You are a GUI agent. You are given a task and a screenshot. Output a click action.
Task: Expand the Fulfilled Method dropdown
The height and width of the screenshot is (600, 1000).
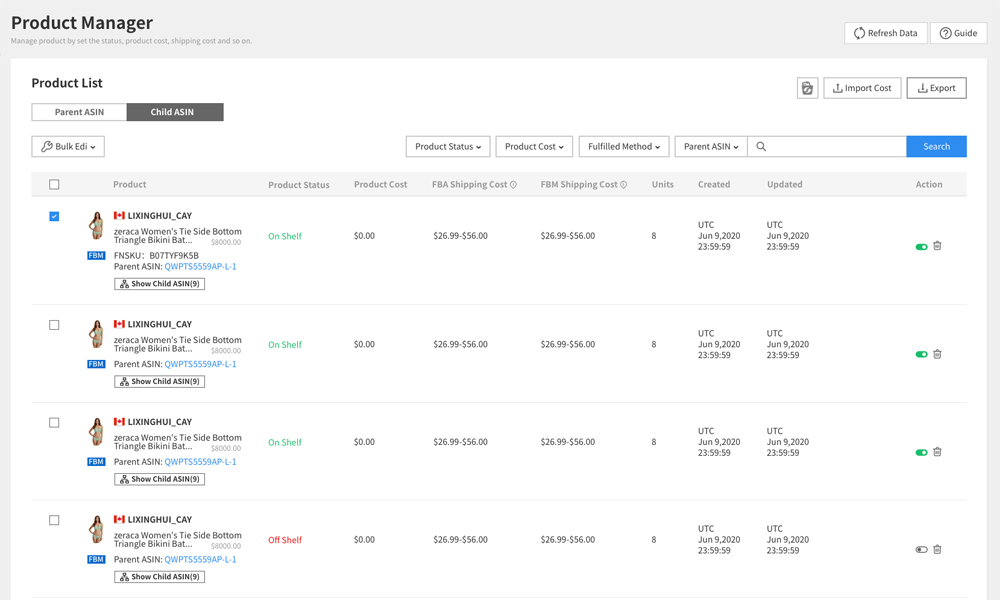pyautogui.click(x=623, y=147)
